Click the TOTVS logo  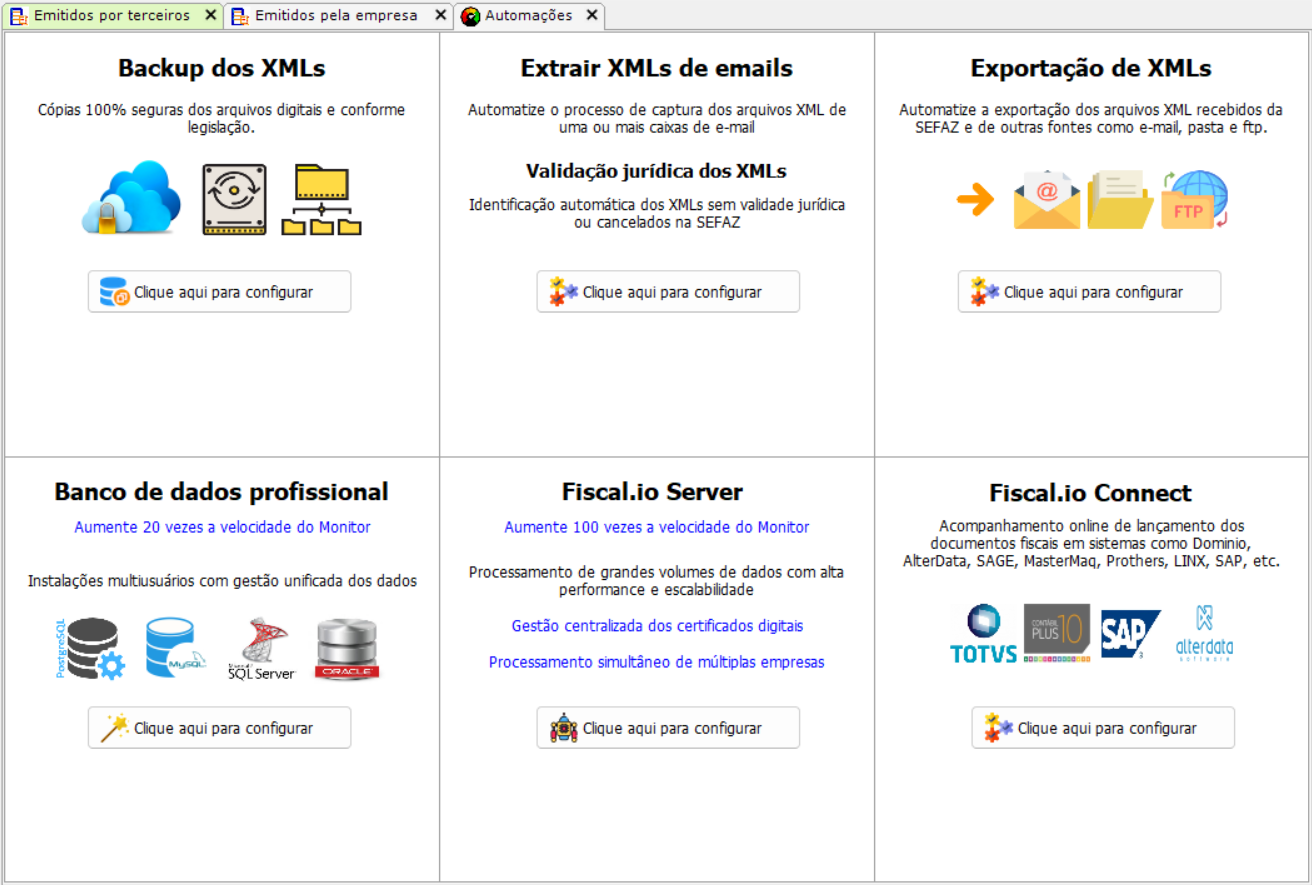pos(983,634)
